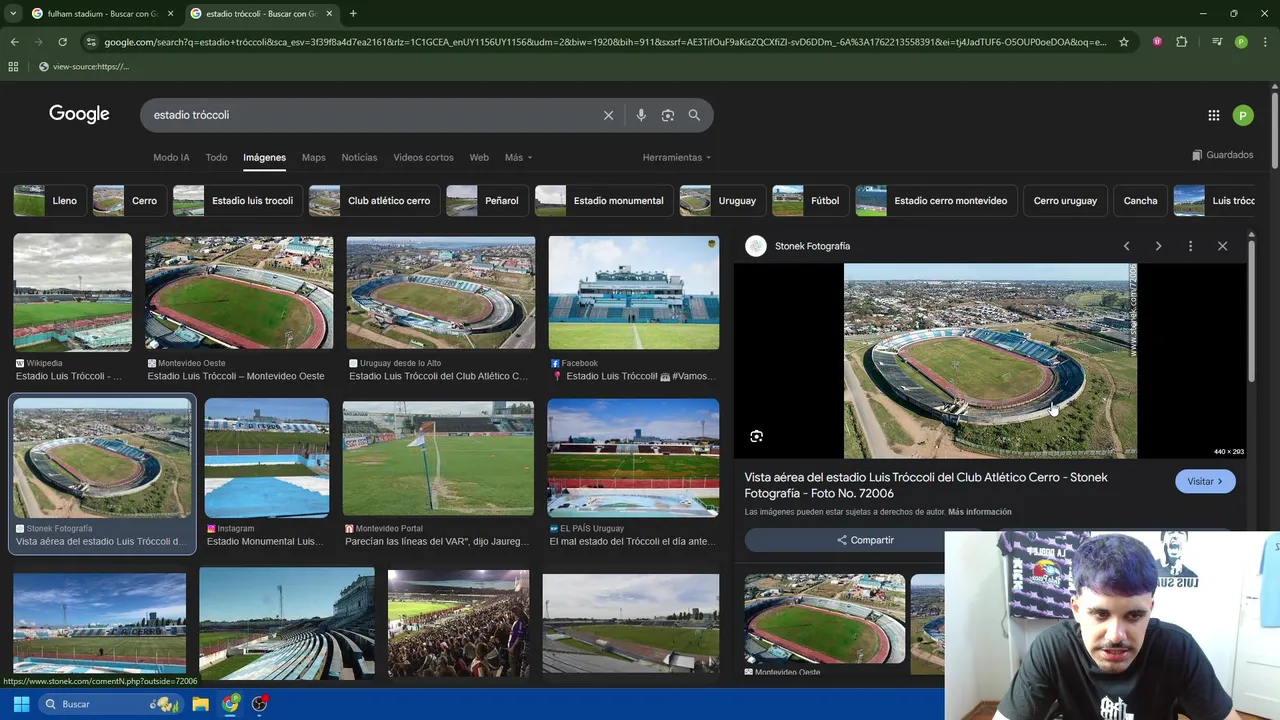The image size is (1280, 720).
Task: Open the view-source bookmark
Action: coord(84,67)
